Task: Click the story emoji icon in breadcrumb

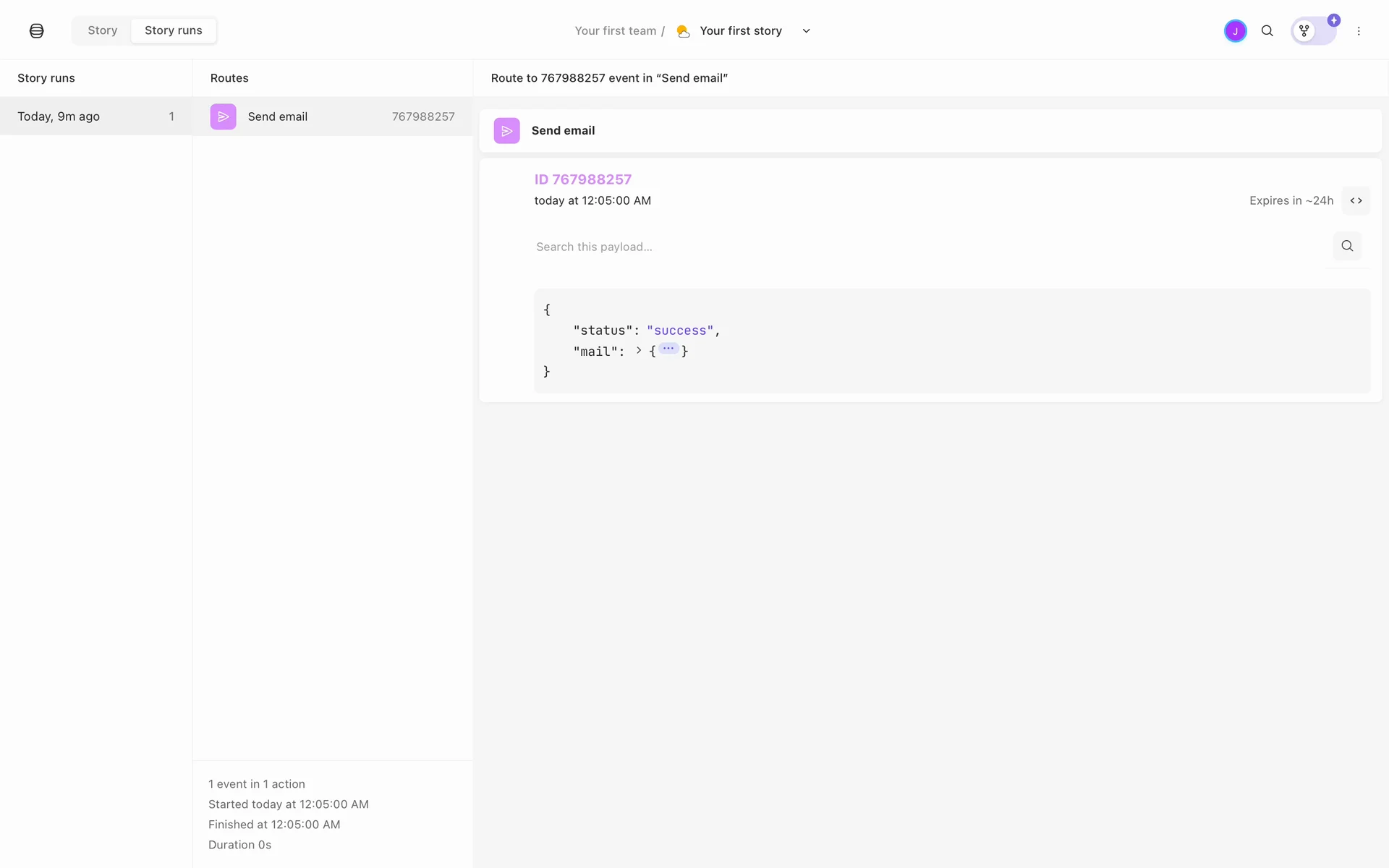Action: (x=682, y=31)
